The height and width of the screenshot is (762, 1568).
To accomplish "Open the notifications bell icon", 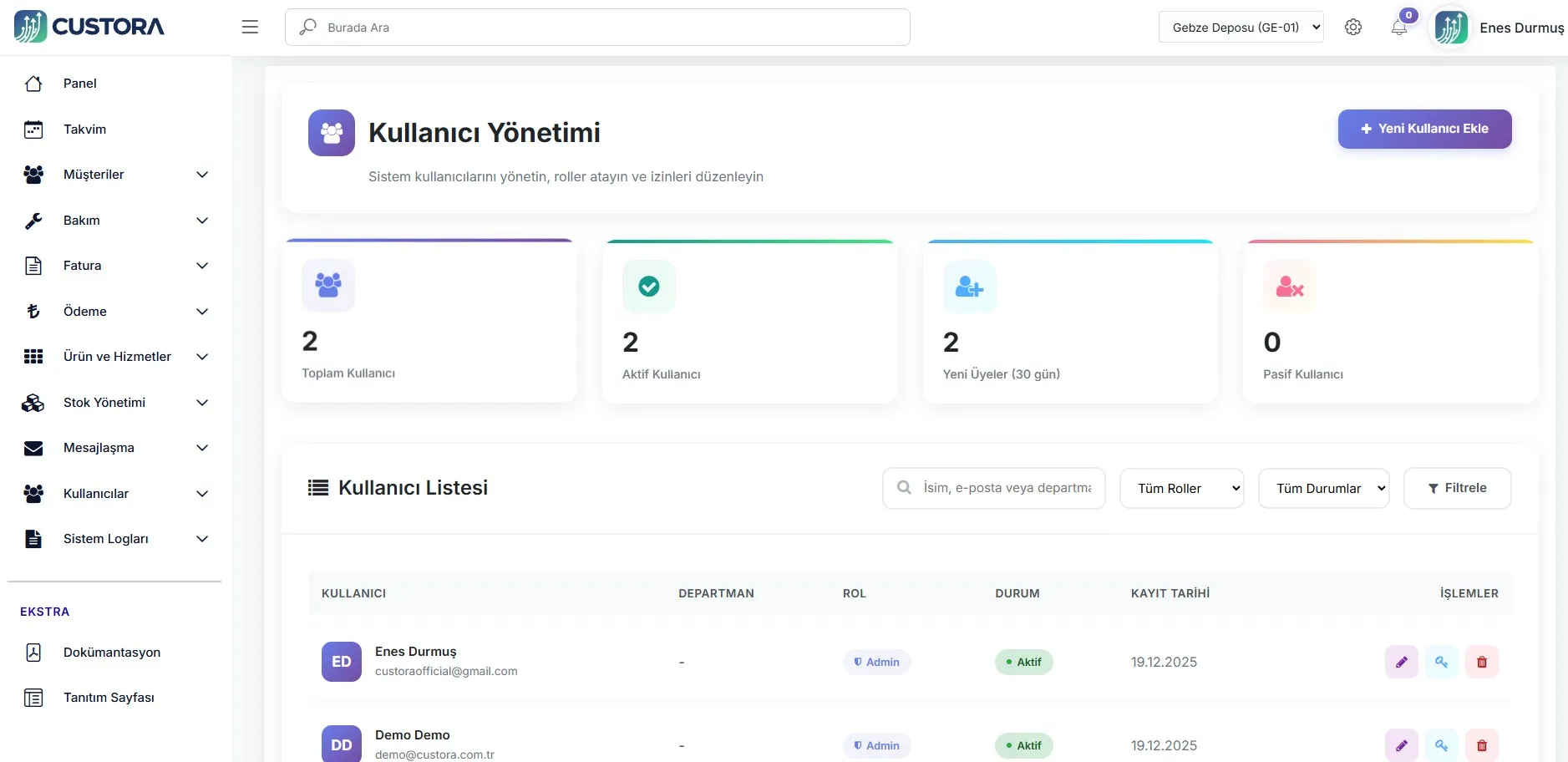I will coord(1399,28).
